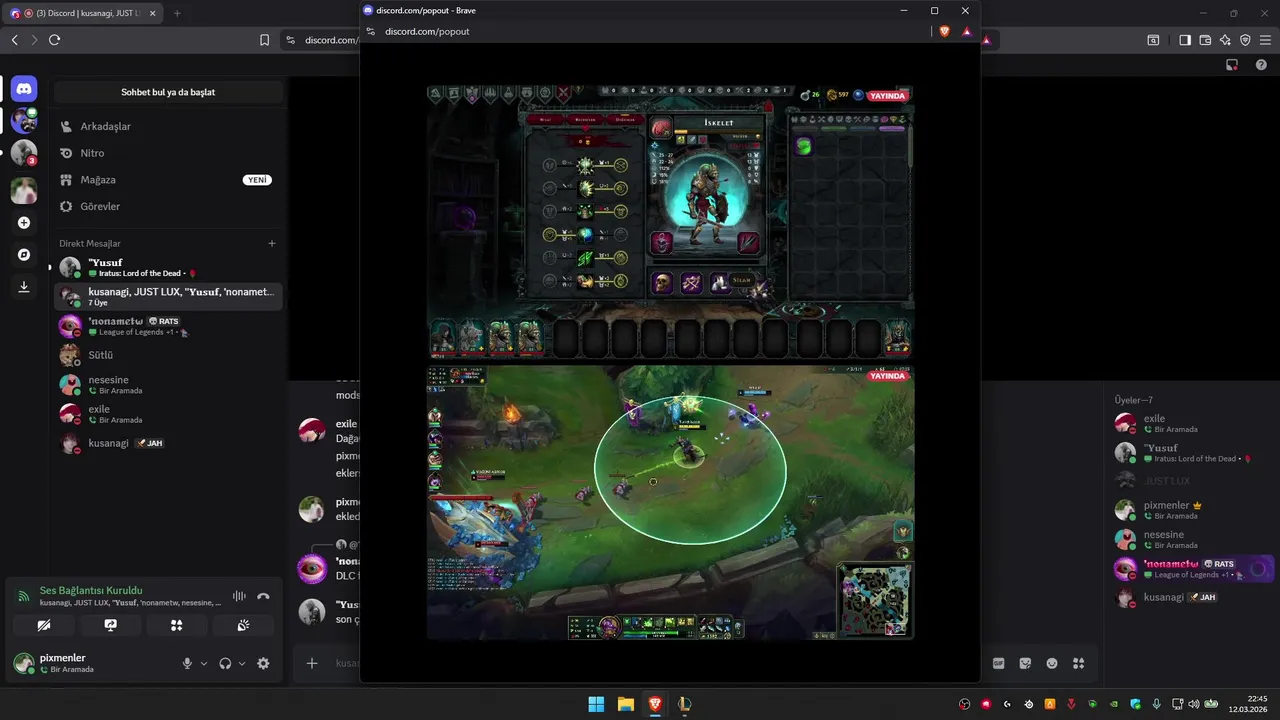Mute the microphone for pixmenler
This screenshot has width=1280, height=720.
tap(187, 663)
